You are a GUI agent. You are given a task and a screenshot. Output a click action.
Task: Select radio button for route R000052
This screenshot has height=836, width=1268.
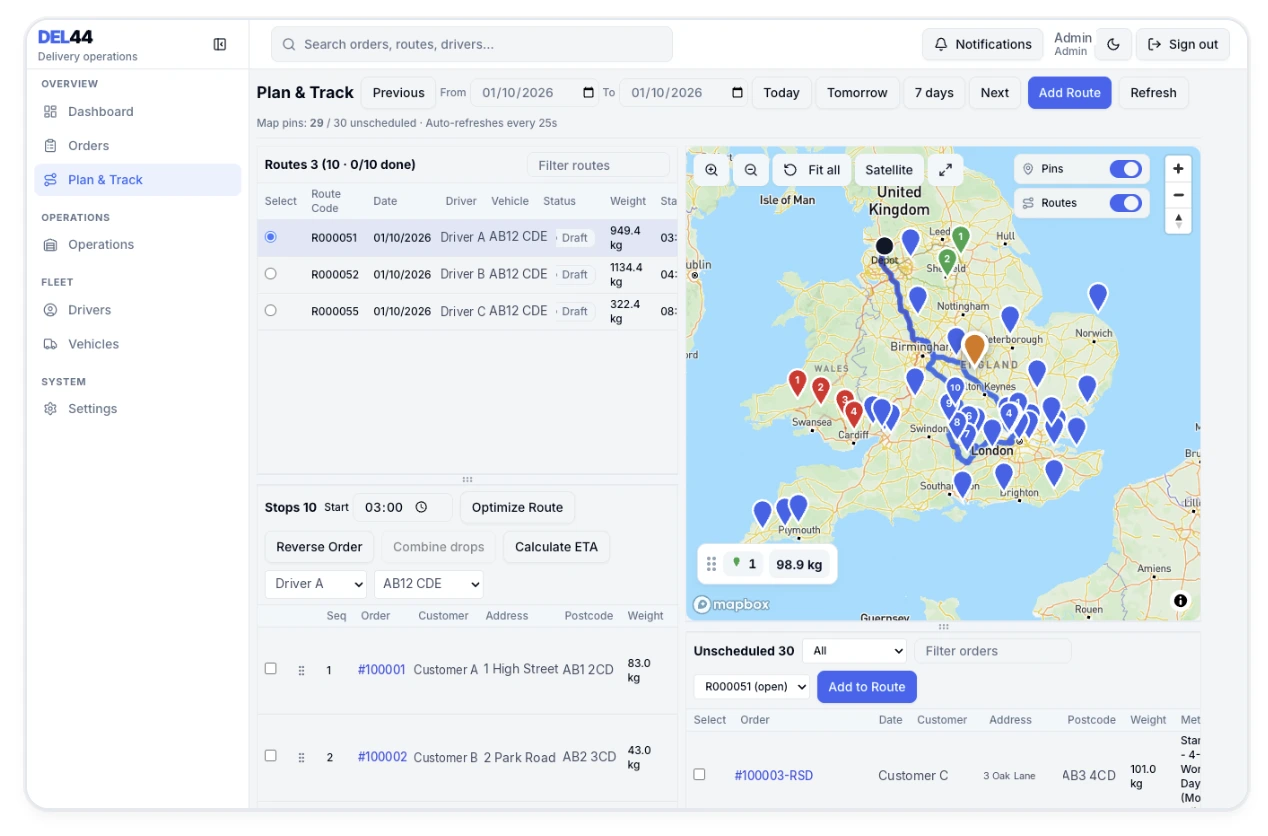pyautogui.click(x=270, y=273)
